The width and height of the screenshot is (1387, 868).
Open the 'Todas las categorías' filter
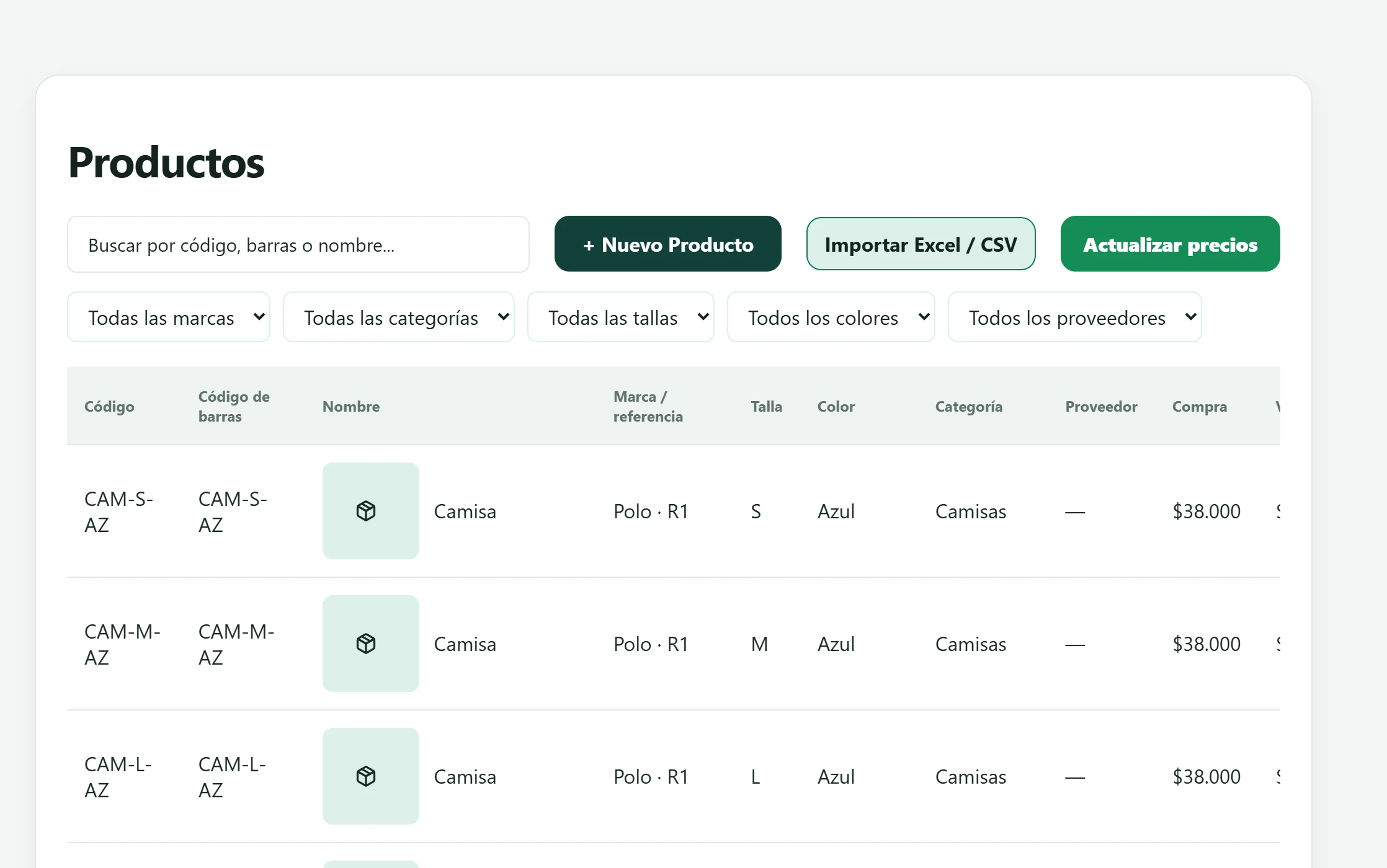click(x=399, y=317)
